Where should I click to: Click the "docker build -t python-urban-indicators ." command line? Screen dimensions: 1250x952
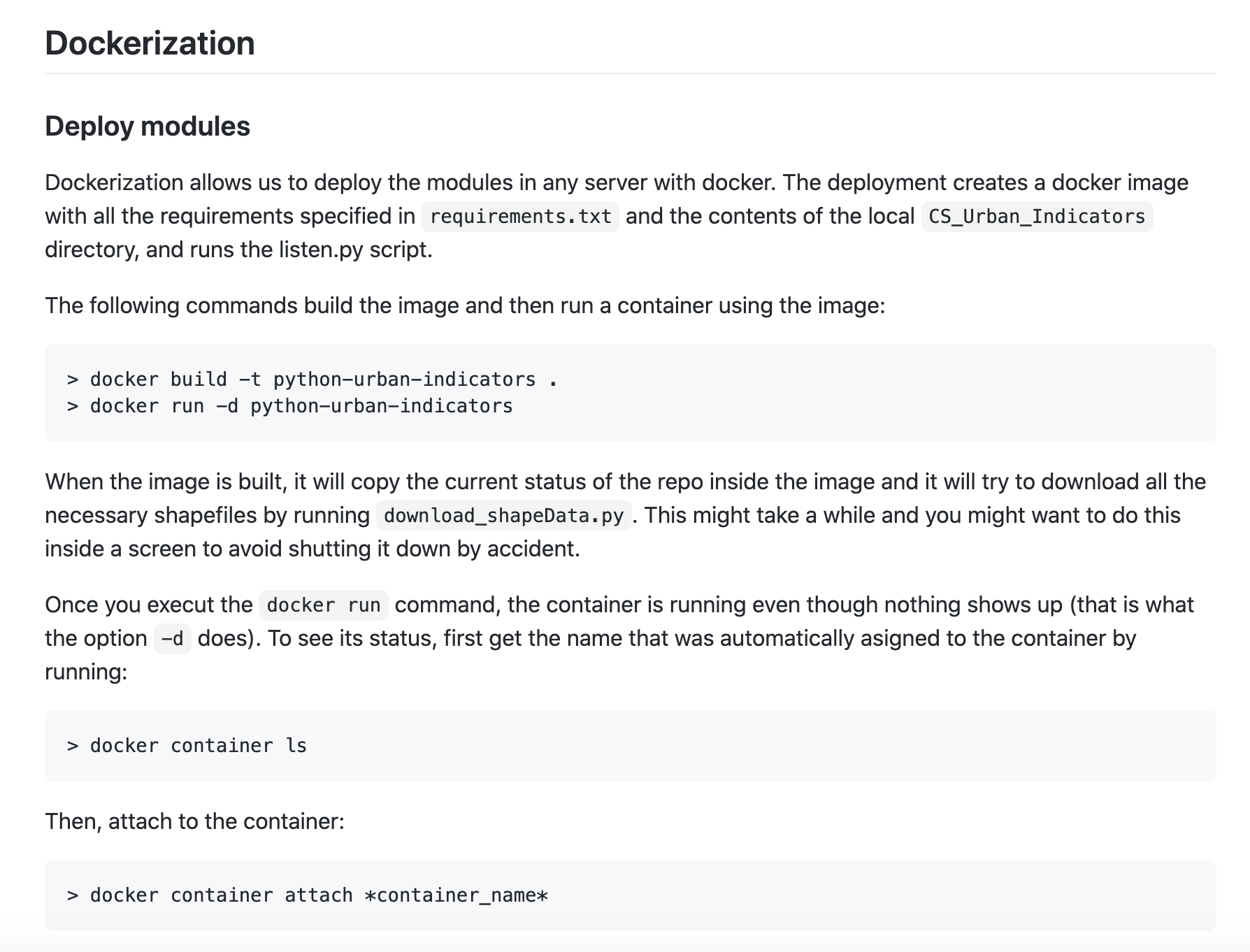(x=312, y=380)
